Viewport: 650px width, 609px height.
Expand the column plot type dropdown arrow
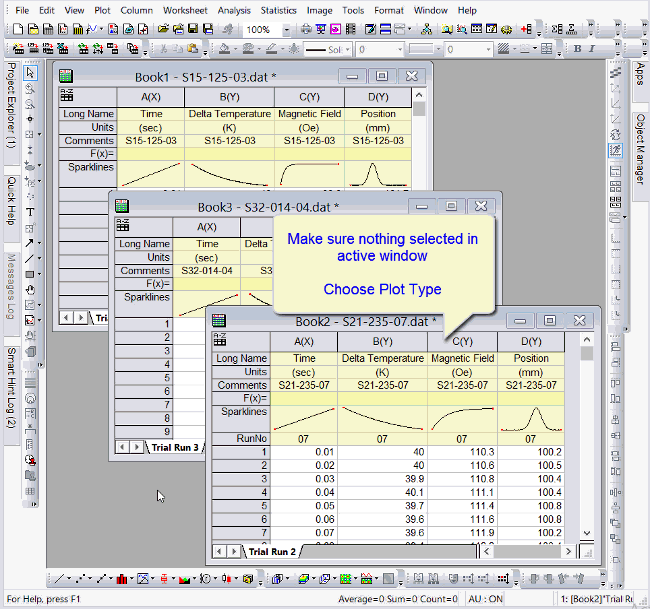pyautogui.click(x=133, y=578)
